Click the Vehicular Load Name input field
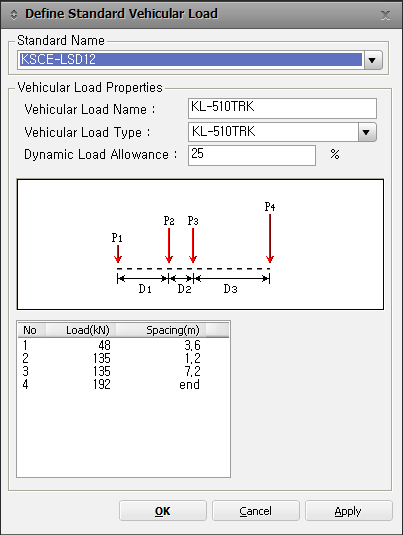 282,108
